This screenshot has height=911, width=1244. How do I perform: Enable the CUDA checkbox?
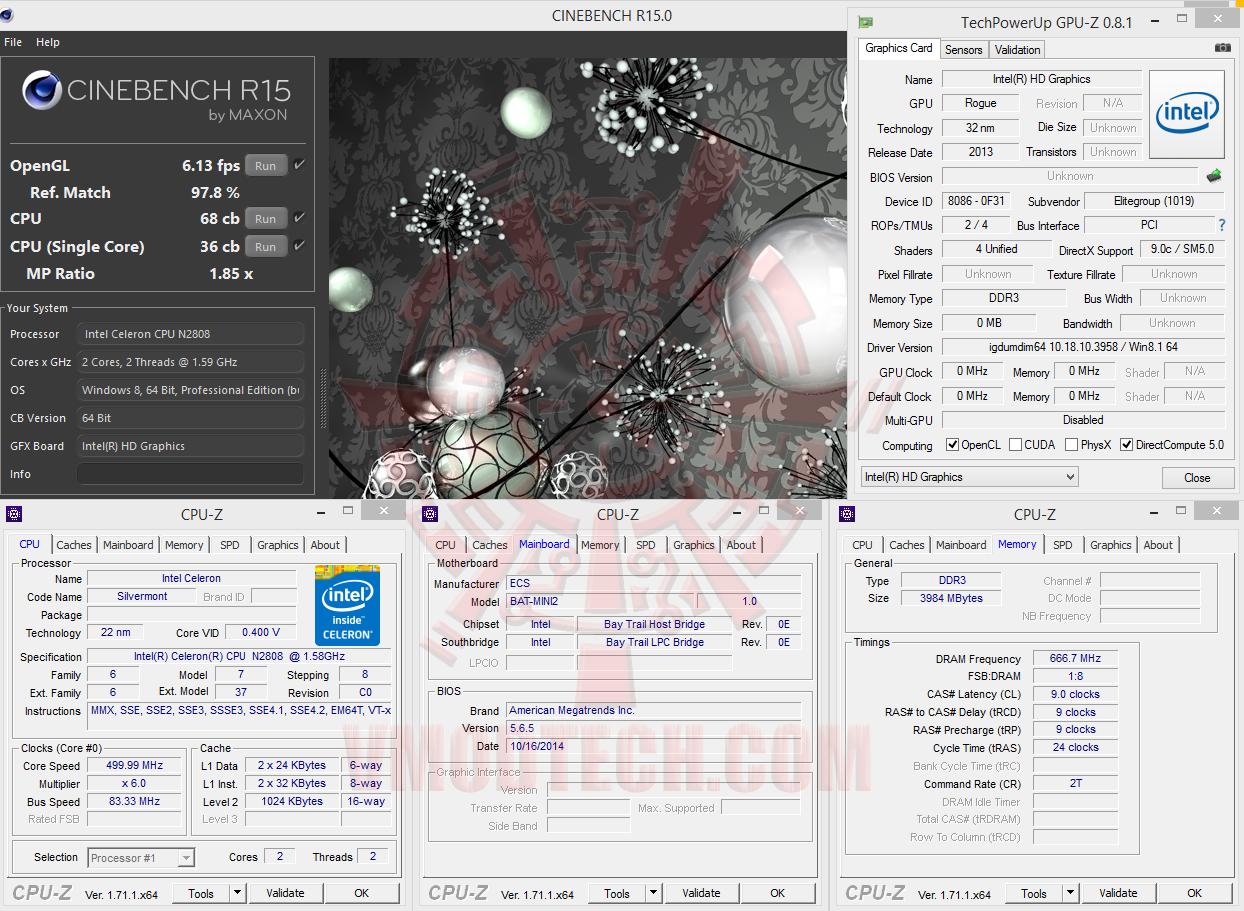(x=1015, y=445)
